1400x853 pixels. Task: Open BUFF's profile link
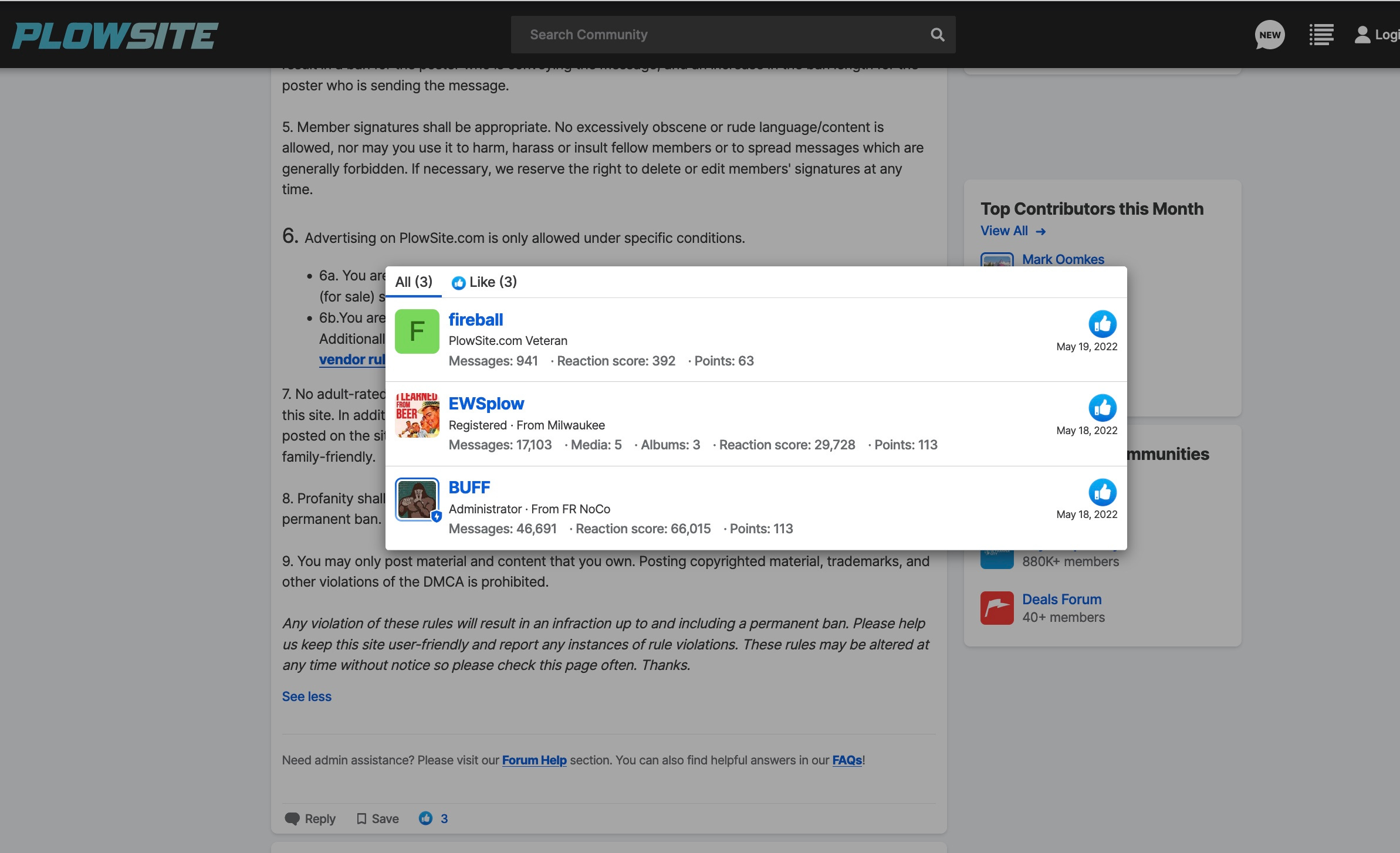[x=469, y=488]
